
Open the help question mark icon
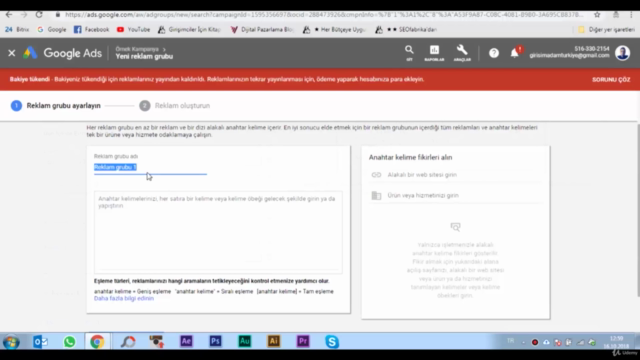pos(494,53)
